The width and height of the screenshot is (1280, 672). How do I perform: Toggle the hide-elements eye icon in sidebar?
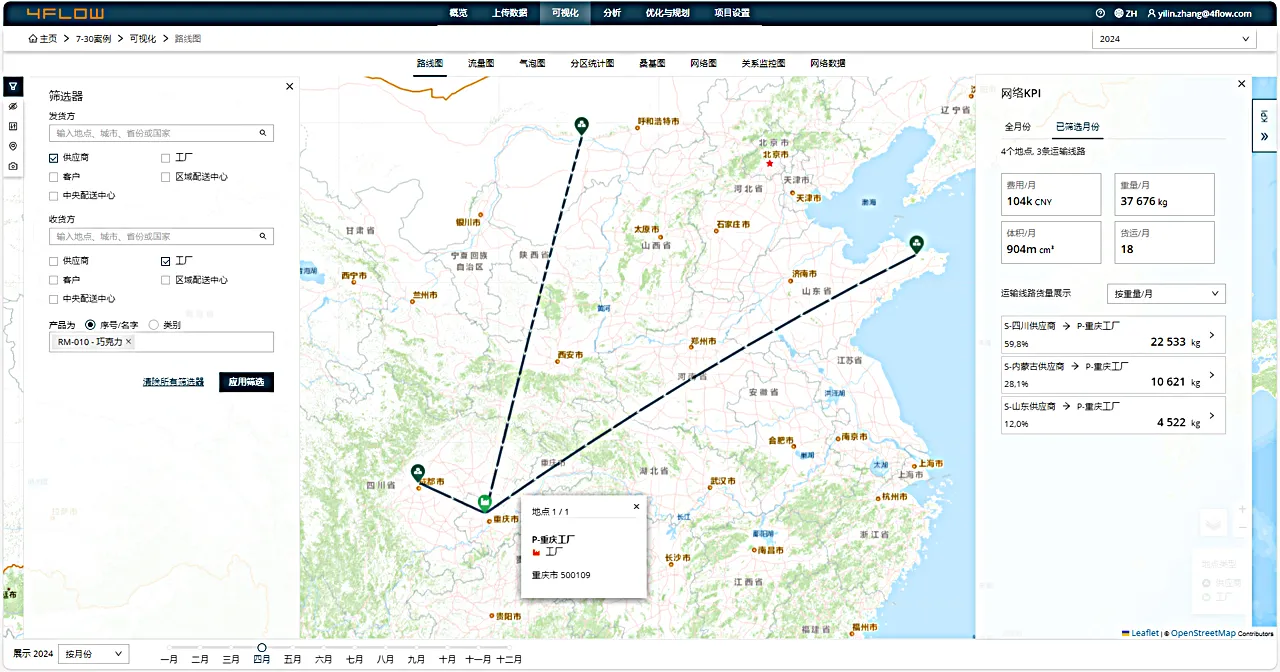coord(13,106)
